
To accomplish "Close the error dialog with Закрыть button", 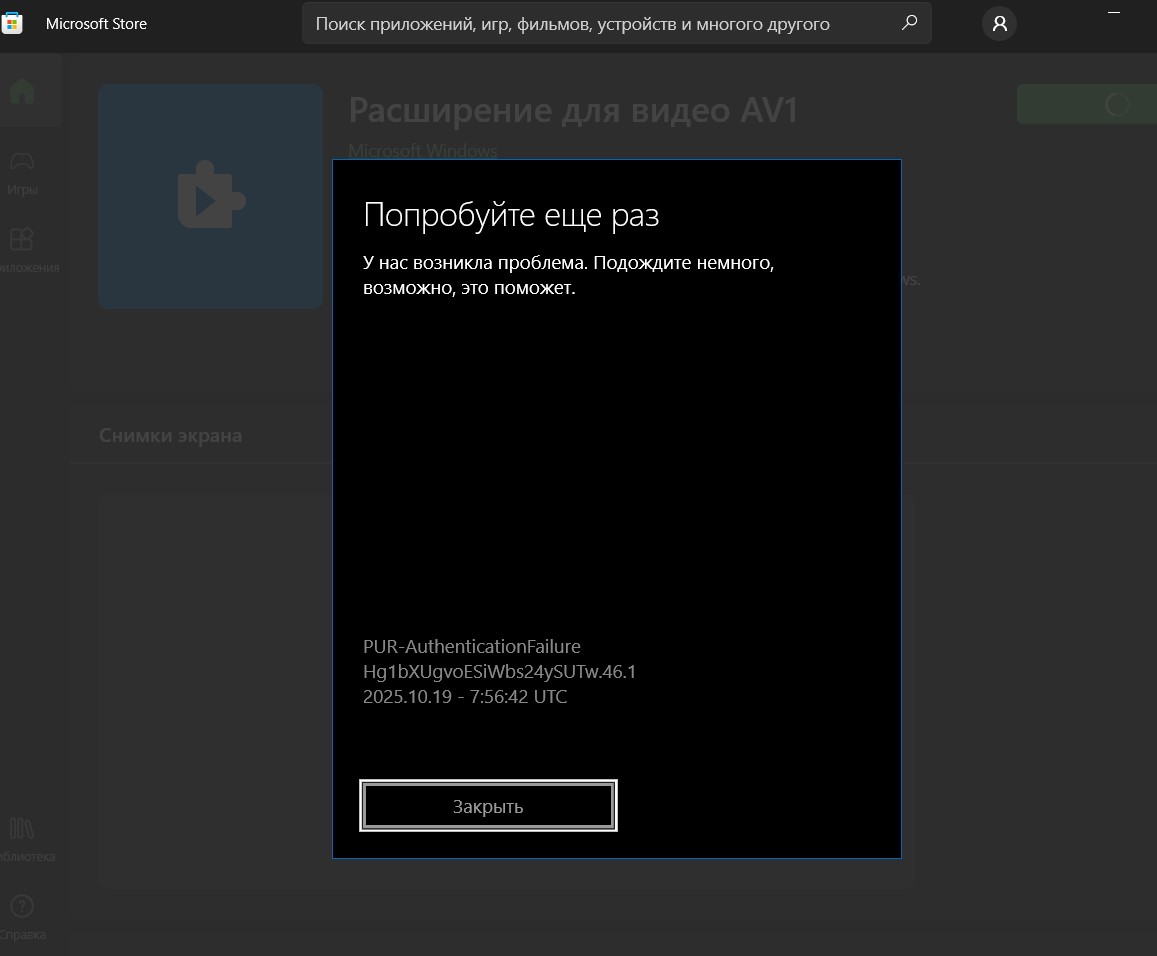I will tap(488, 806).
